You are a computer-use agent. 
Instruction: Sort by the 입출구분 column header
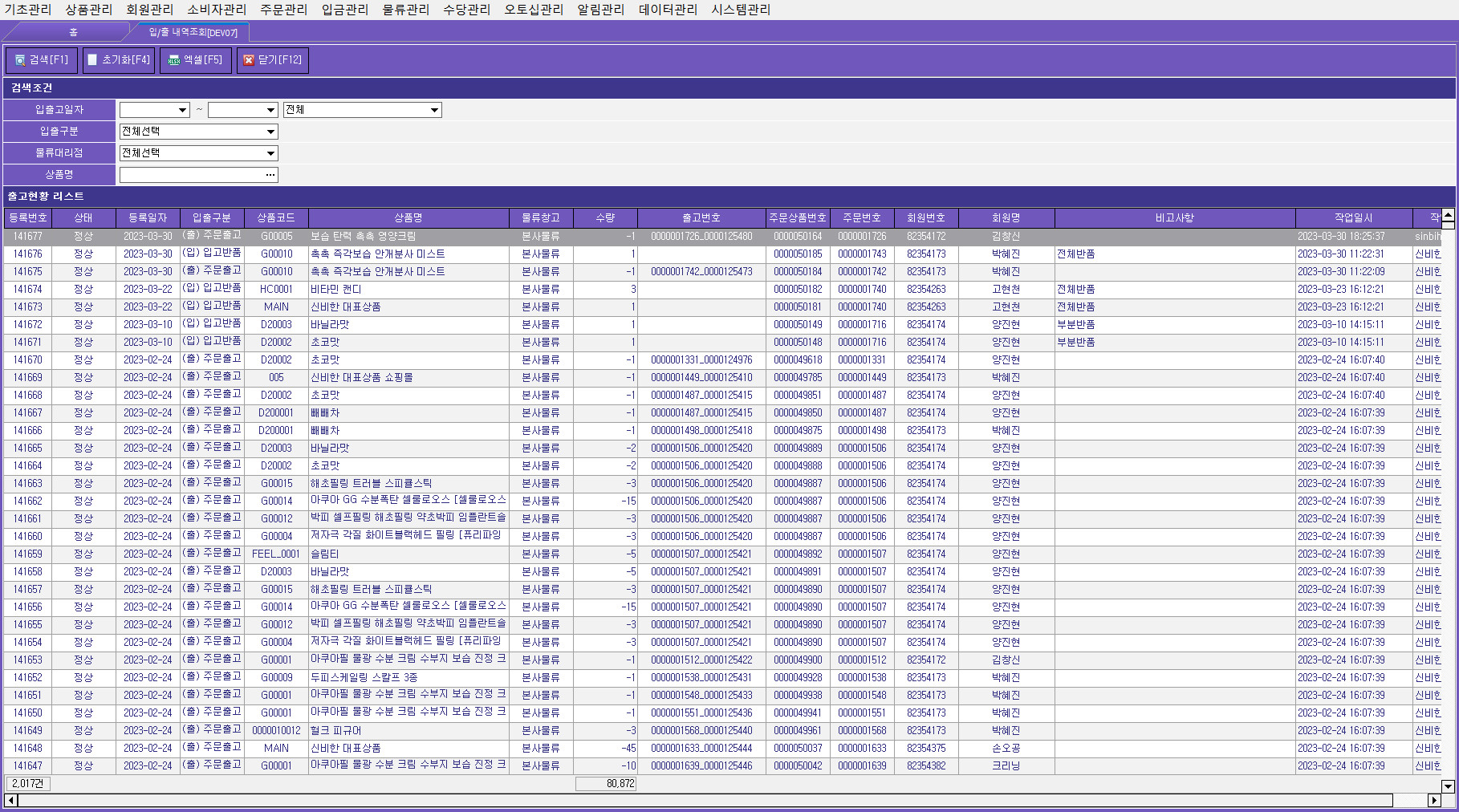[212, 218]
